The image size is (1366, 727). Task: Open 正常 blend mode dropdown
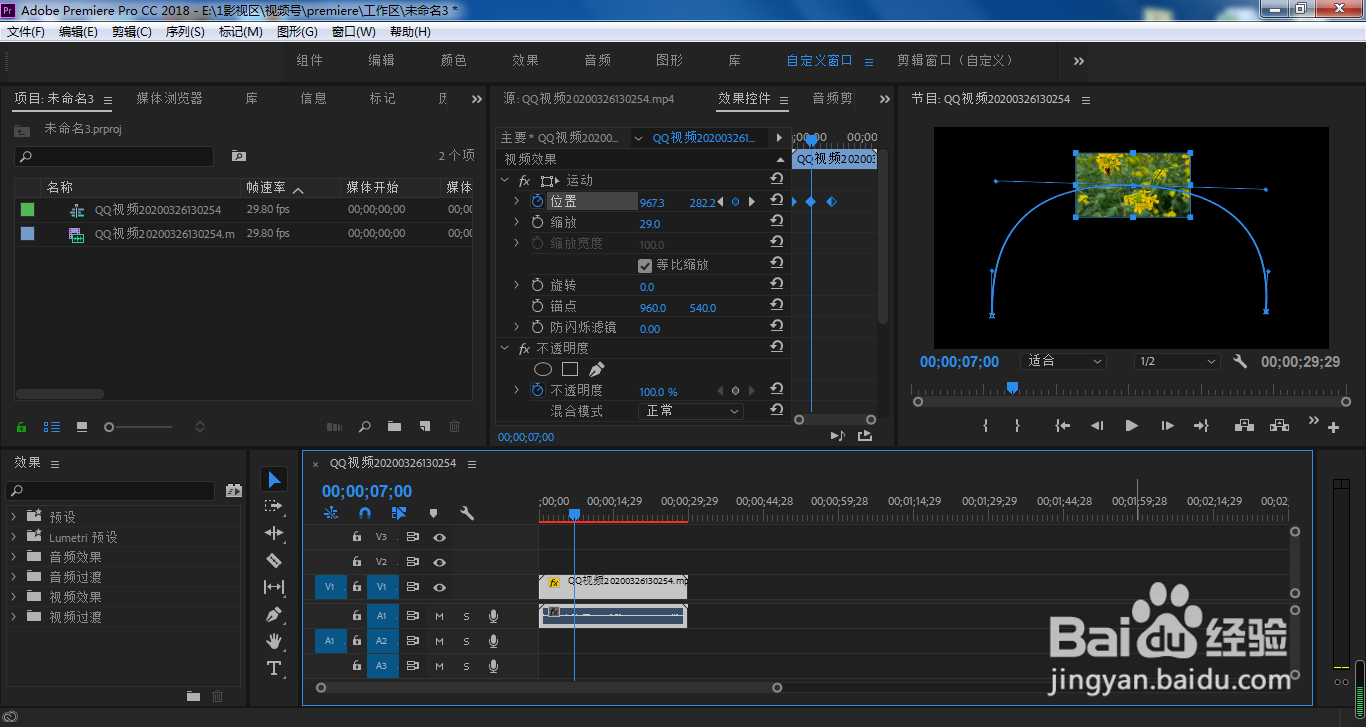(690, 411)
